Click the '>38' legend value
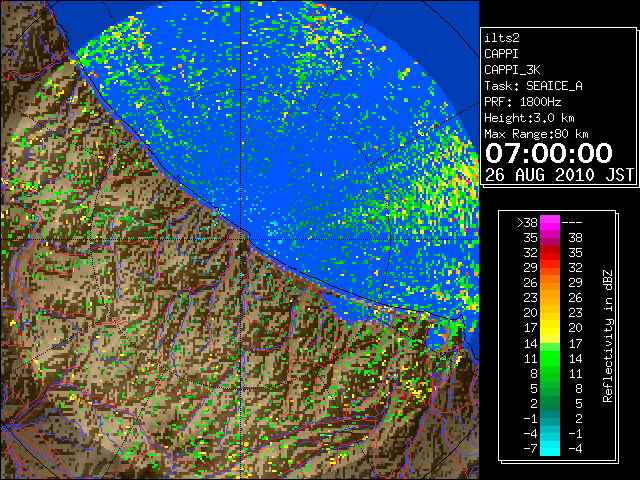Viewport: 640px width, 480px height. [x=527, y=222]
